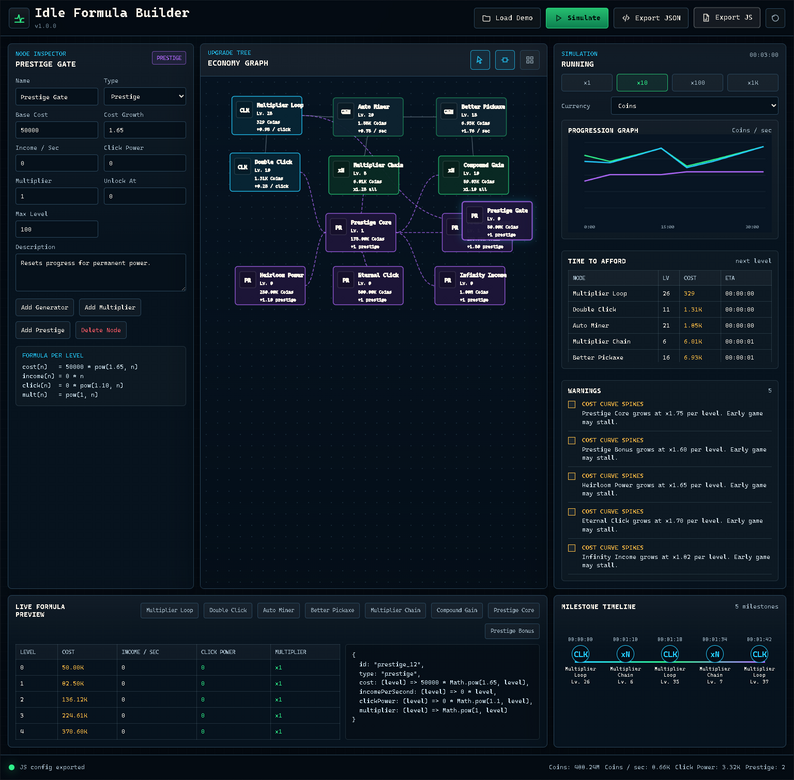Click the PRESTIGE badge in Node Inspector

pyautogui.click(x=169, y=58)
